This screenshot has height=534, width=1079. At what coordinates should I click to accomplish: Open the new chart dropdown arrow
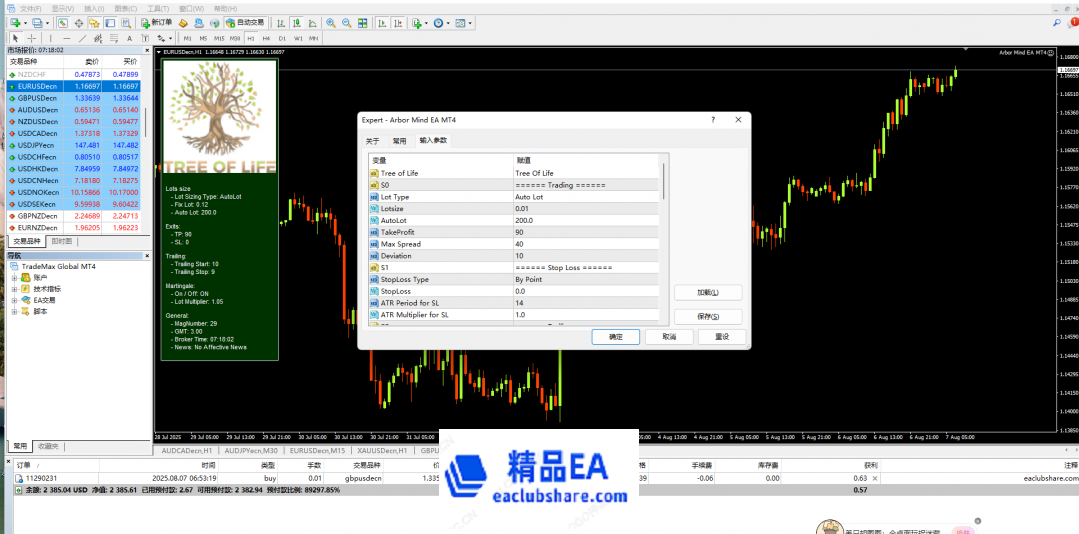tap(24, 22)
